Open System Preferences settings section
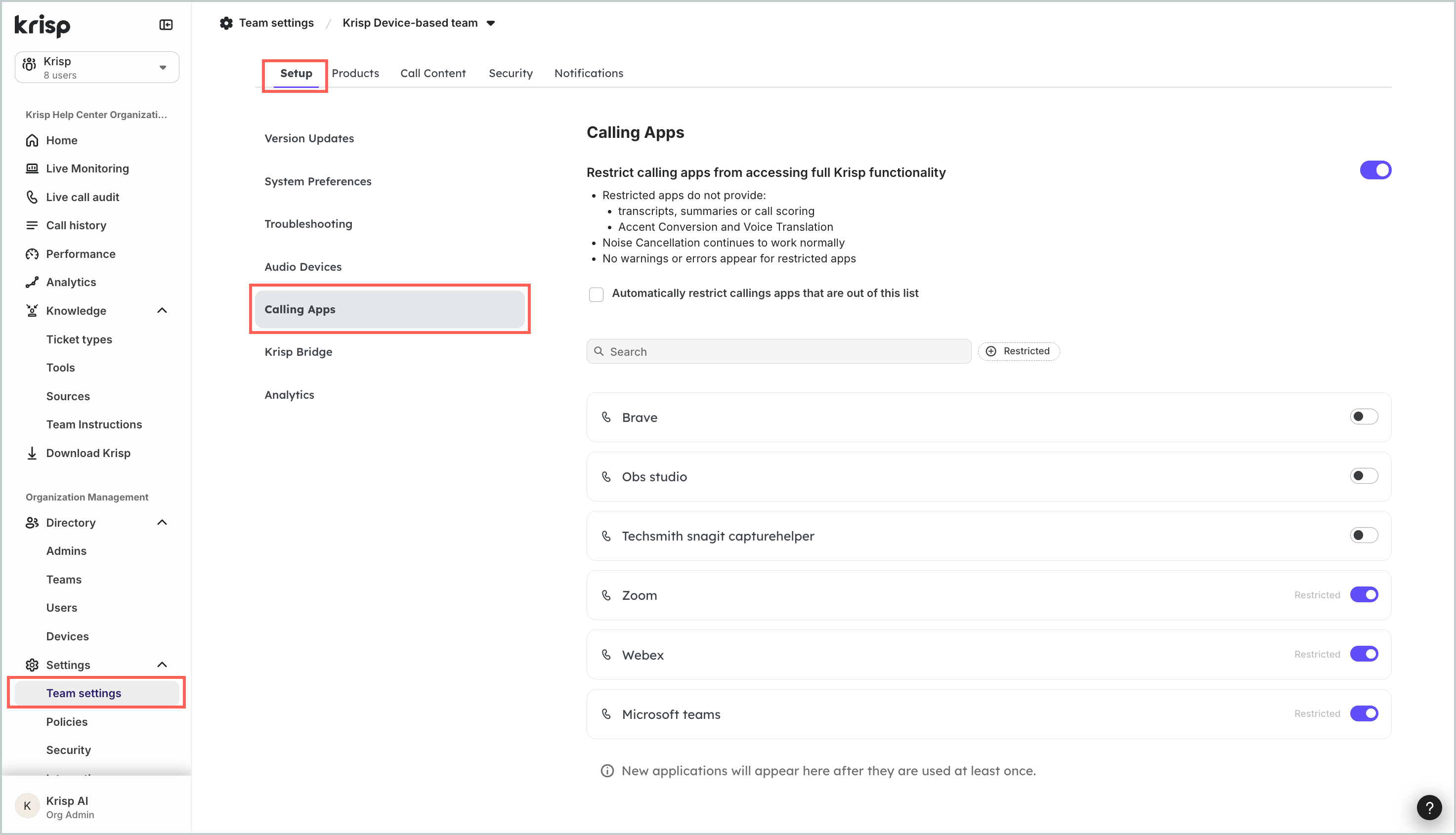The height and width of the screenshot is (835, 1456). pyautogui.click(x=318, y=182)
